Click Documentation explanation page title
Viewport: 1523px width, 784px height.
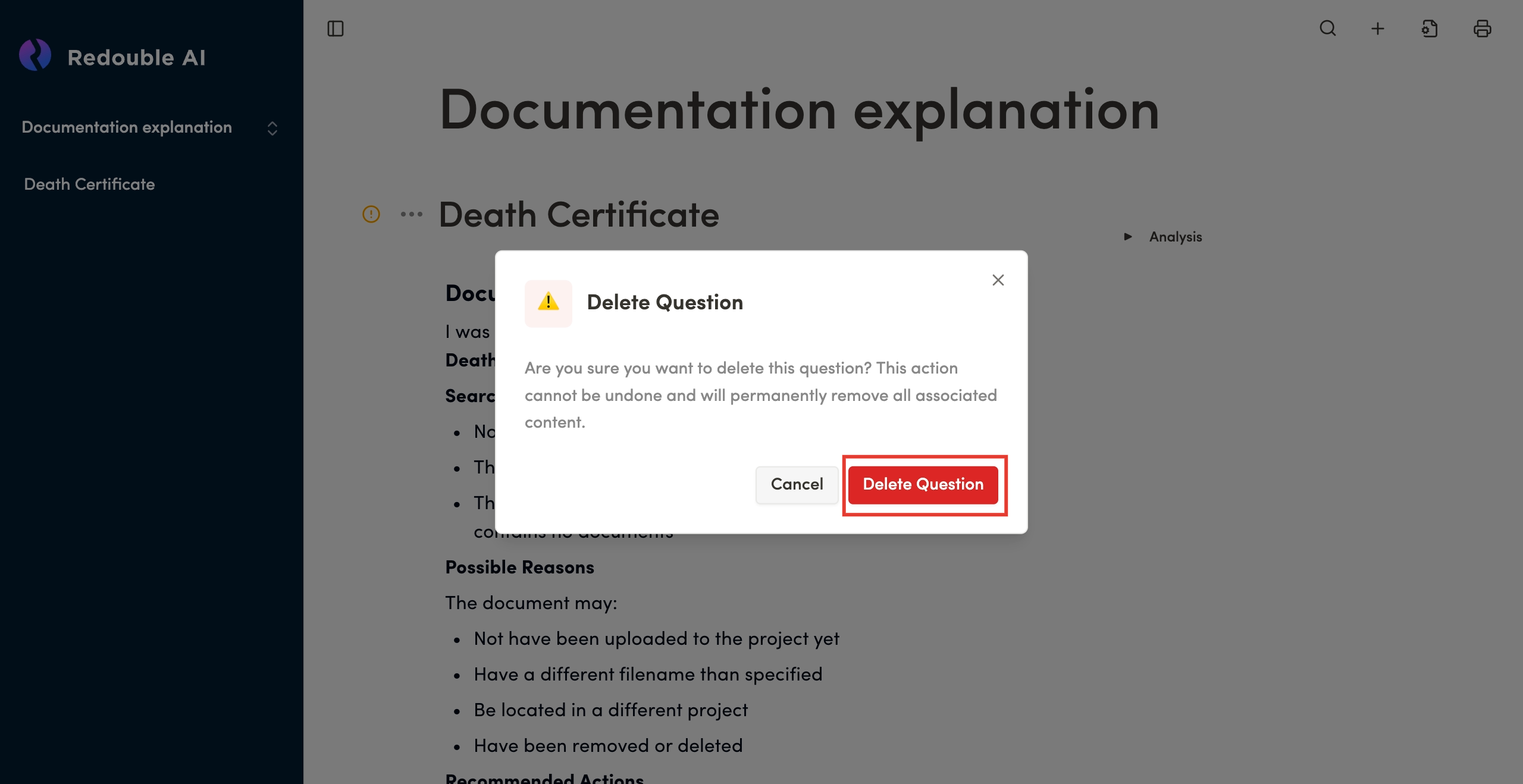799,111
